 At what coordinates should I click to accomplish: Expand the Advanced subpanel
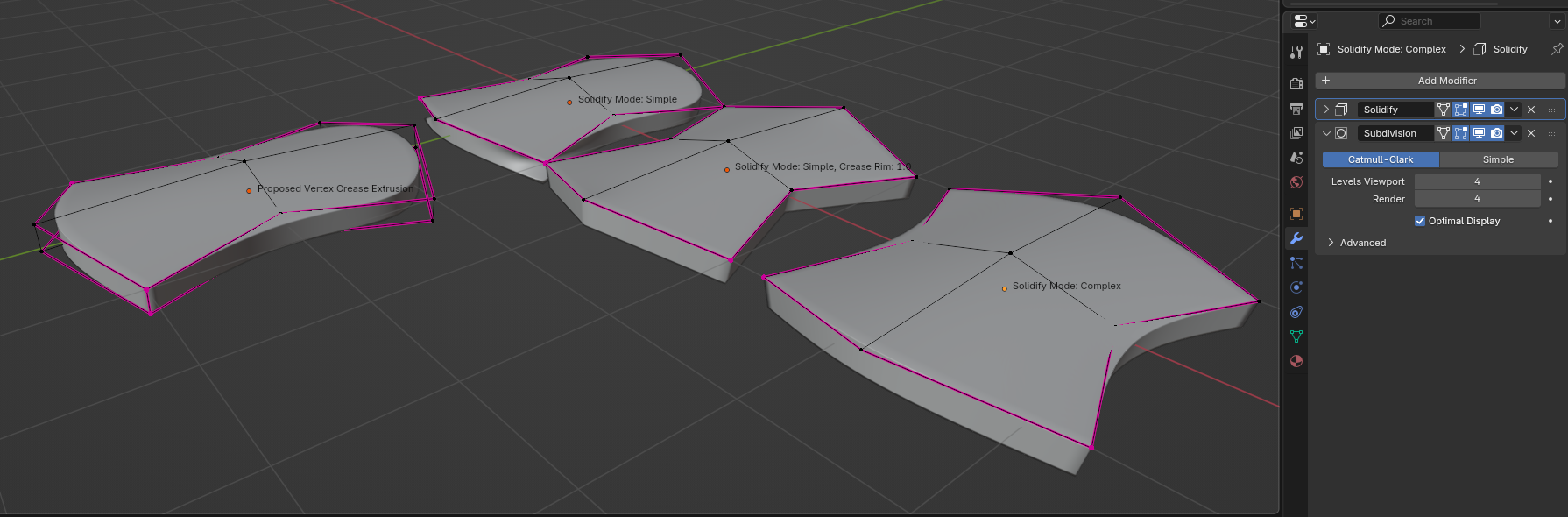(1331, 243)
